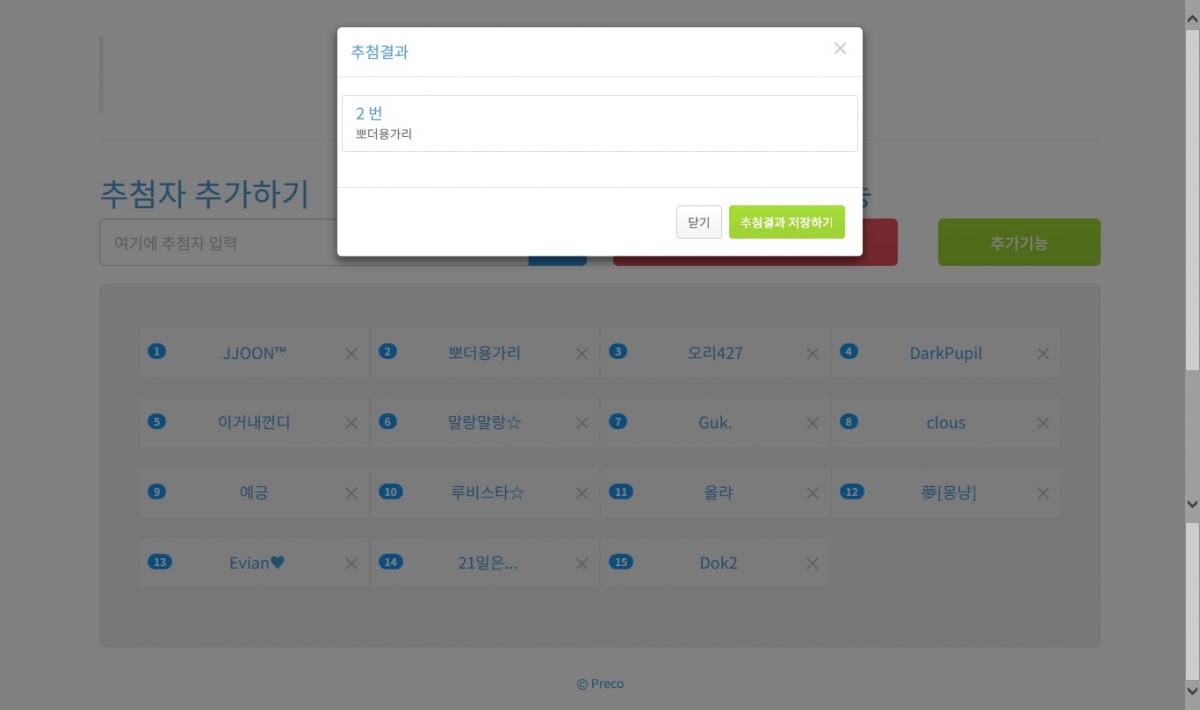Remove Evian♥ entry with X icon
This screenshot has height=710, width=1200.
(351, 564)
